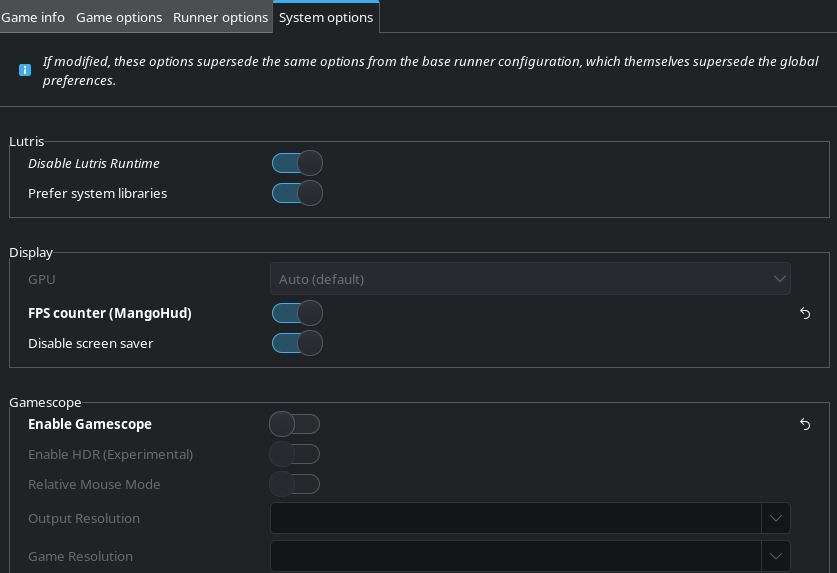The image size is (837, 573).
Task: Reset the Enable Gamescope option
Action: coord(805,425)
